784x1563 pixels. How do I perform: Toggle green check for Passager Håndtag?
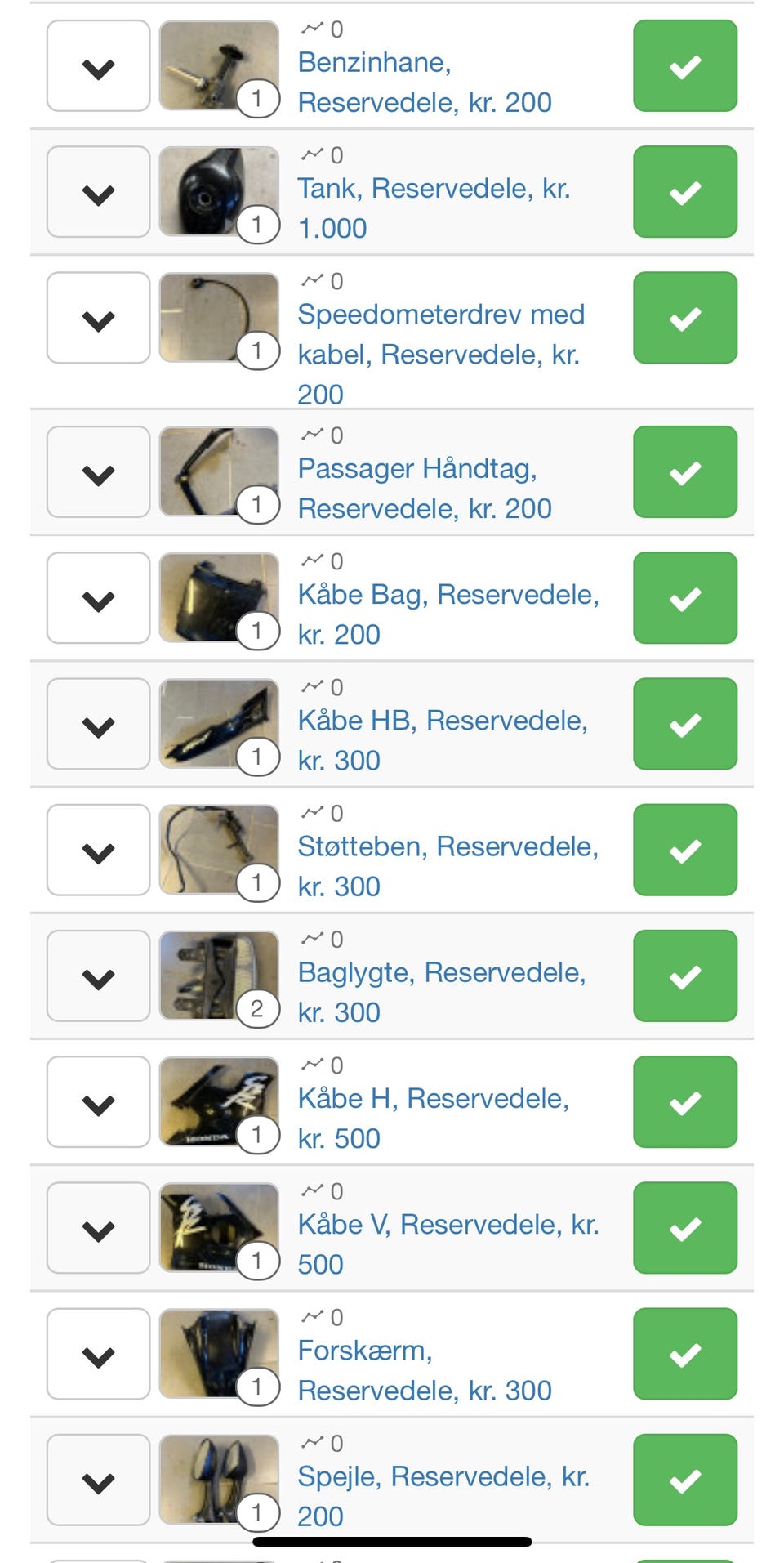tap(684, 471)
